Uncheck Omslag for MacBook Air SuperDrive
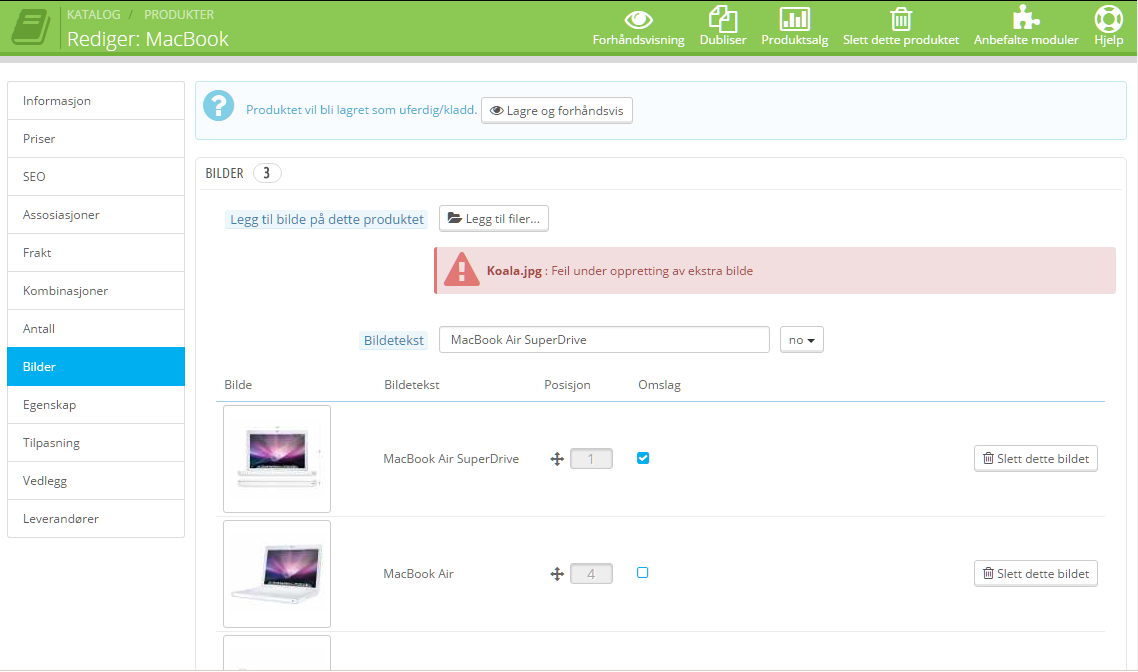This screenshot has width=1138, height=672. coord(642,458)
